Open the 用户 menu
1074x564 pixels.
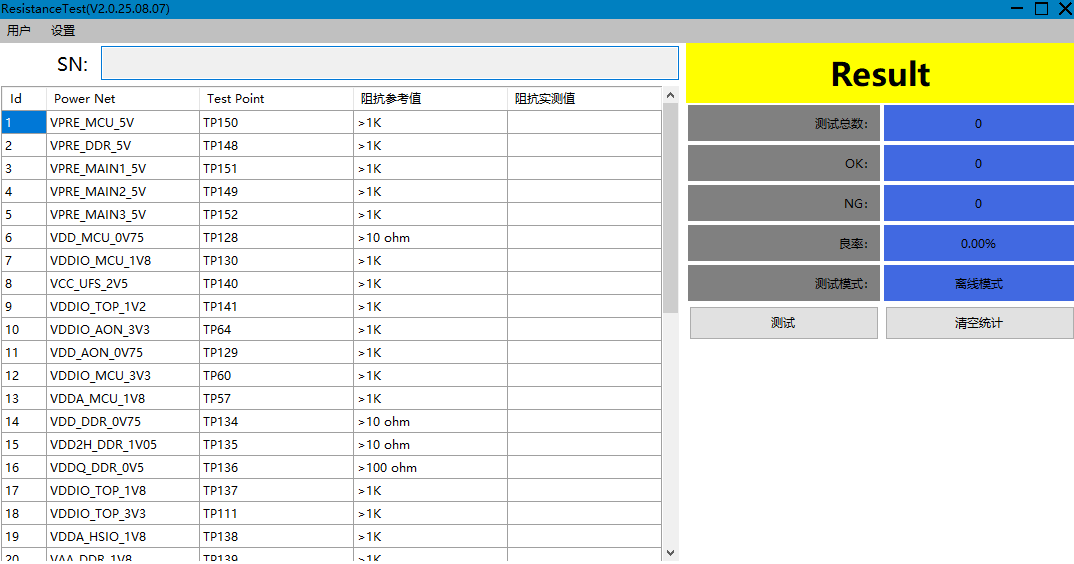(x=18, y=31)
